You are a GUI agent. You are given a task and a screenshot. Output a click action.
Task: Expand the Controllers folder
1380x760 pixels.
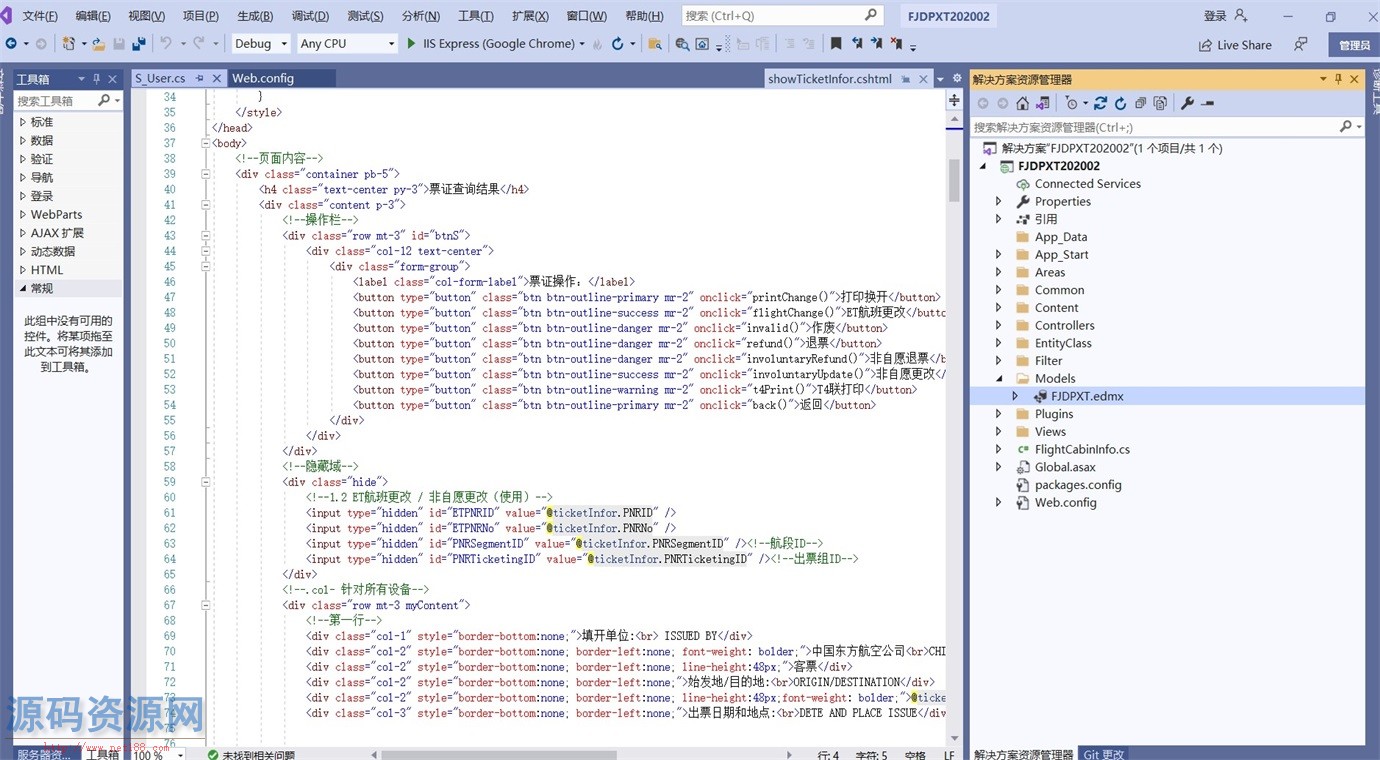click(x=998, y=325)
